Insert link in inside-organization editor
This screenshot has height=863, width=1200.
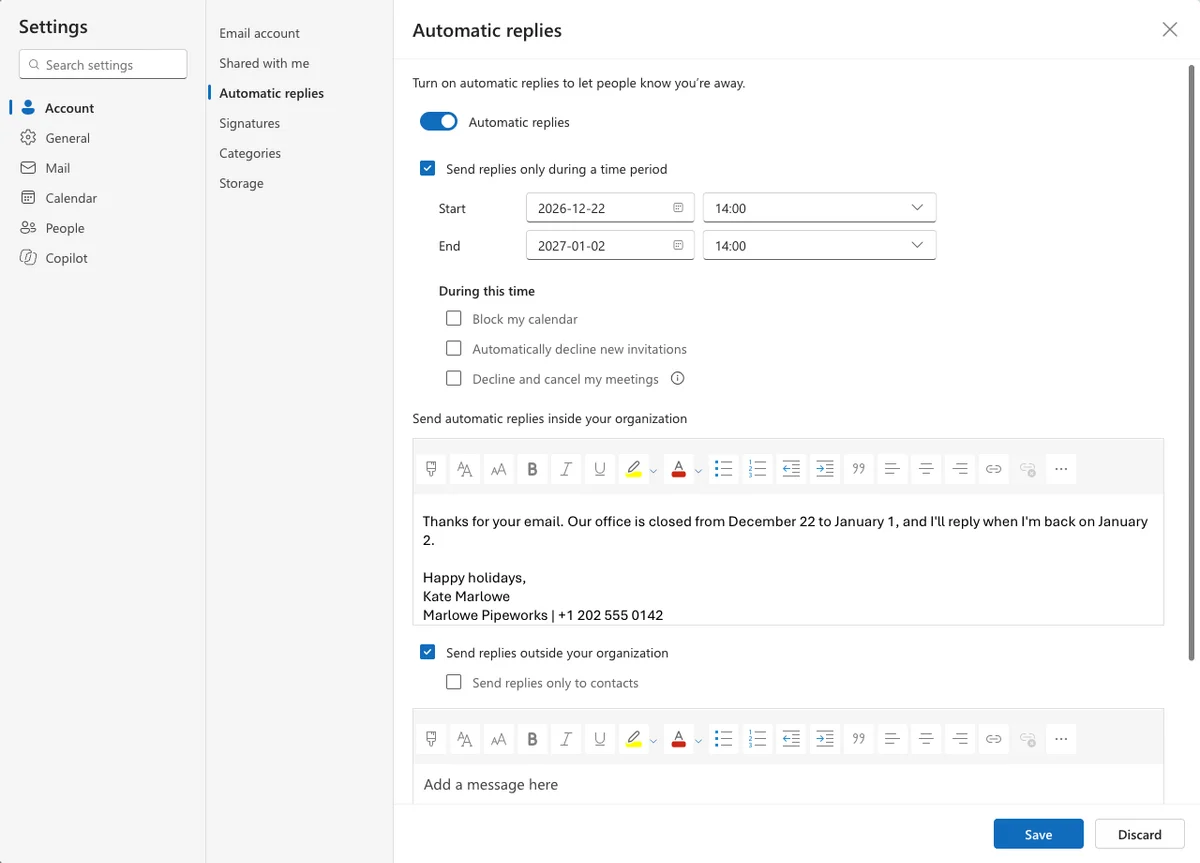(993, 468)
